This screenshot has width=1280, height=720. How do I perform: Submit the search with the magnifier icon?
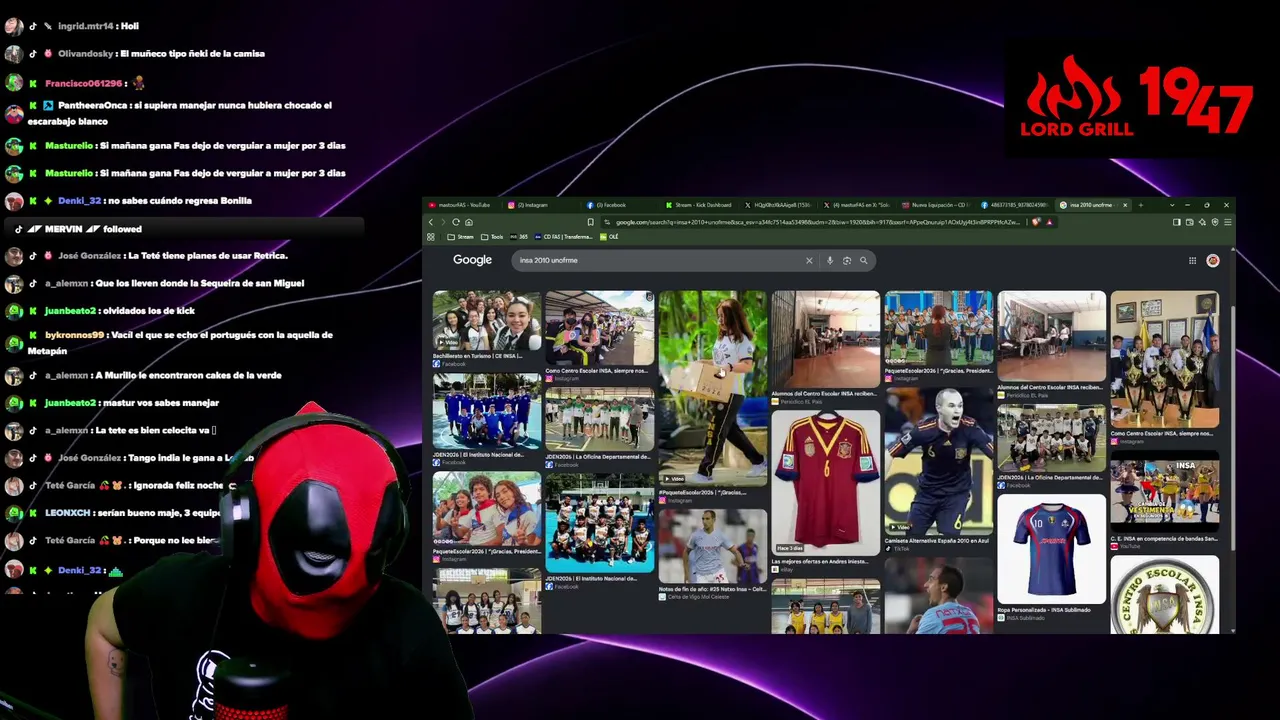(x=864, y=261)
